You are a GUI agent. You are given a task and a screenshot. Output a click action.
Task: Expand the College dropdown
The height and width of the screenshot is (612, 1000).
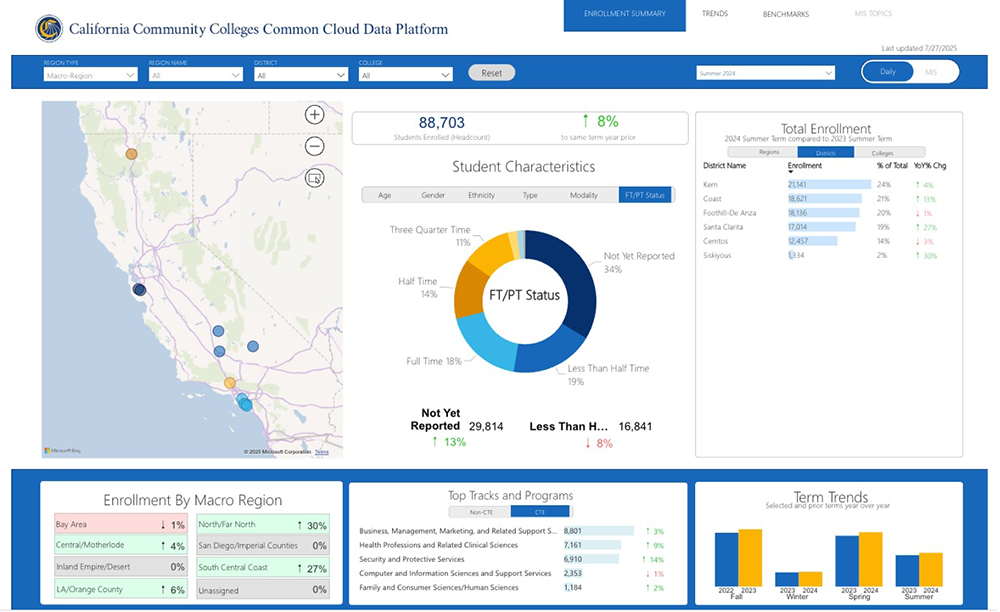405,74
